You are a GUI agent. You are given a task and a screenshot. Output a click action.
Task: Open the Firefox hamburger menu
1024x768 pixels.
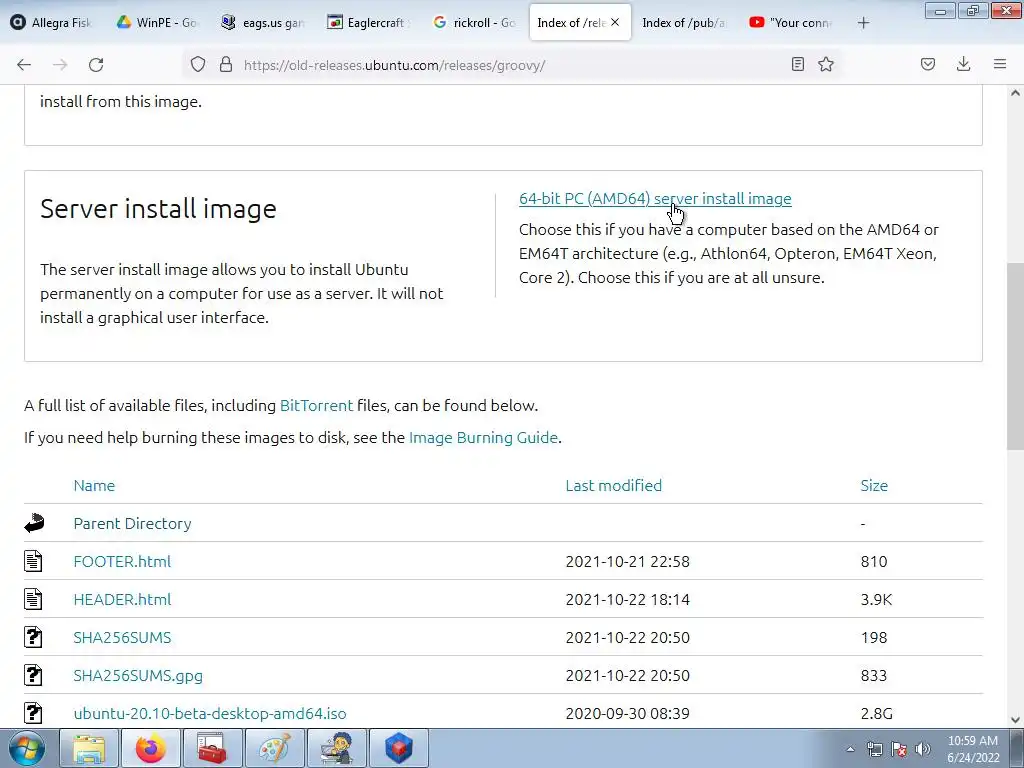click(x=1000, y=64)
